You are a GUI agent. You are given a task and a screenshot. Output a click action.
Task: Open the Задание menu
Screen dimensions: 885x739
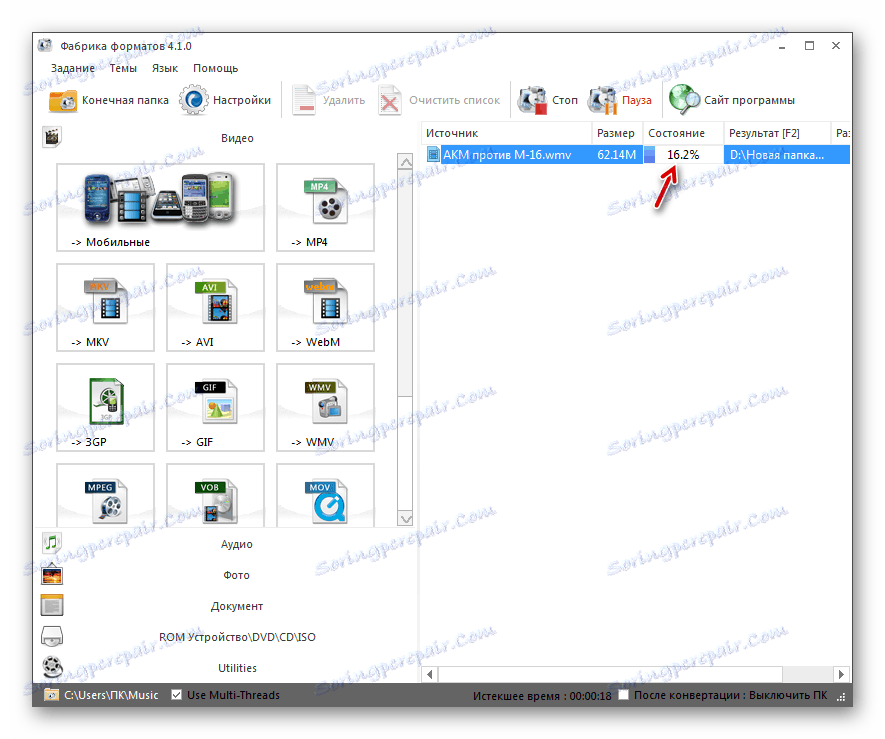click(73, 68)
